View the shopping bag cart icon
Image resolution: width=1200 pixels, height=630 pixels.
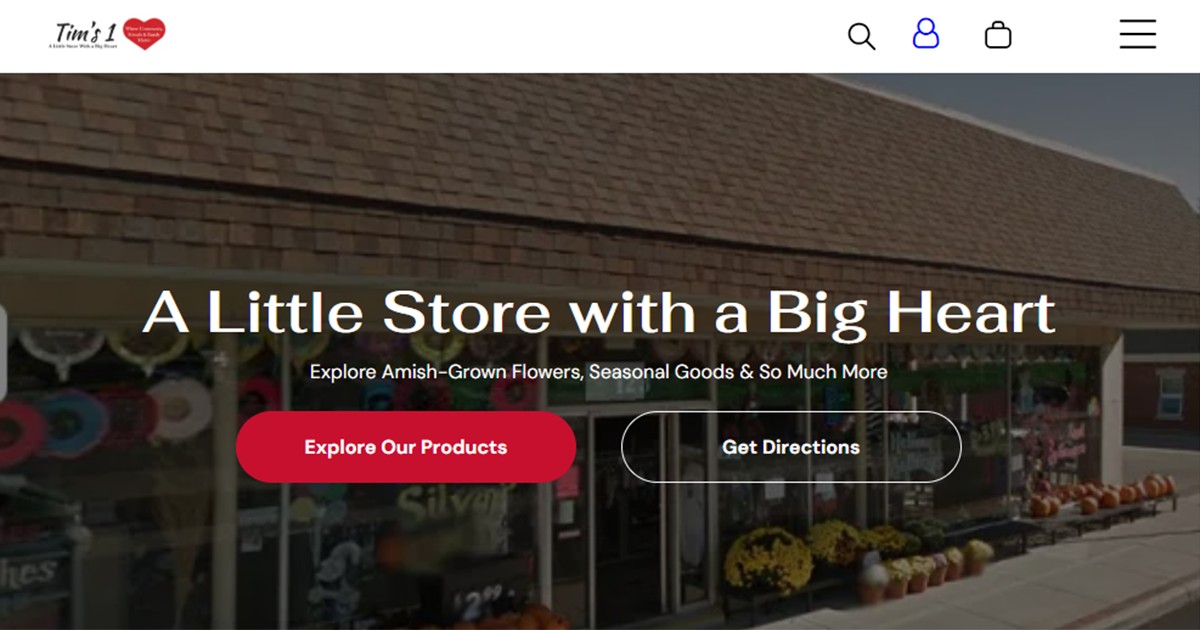(998, 35)
